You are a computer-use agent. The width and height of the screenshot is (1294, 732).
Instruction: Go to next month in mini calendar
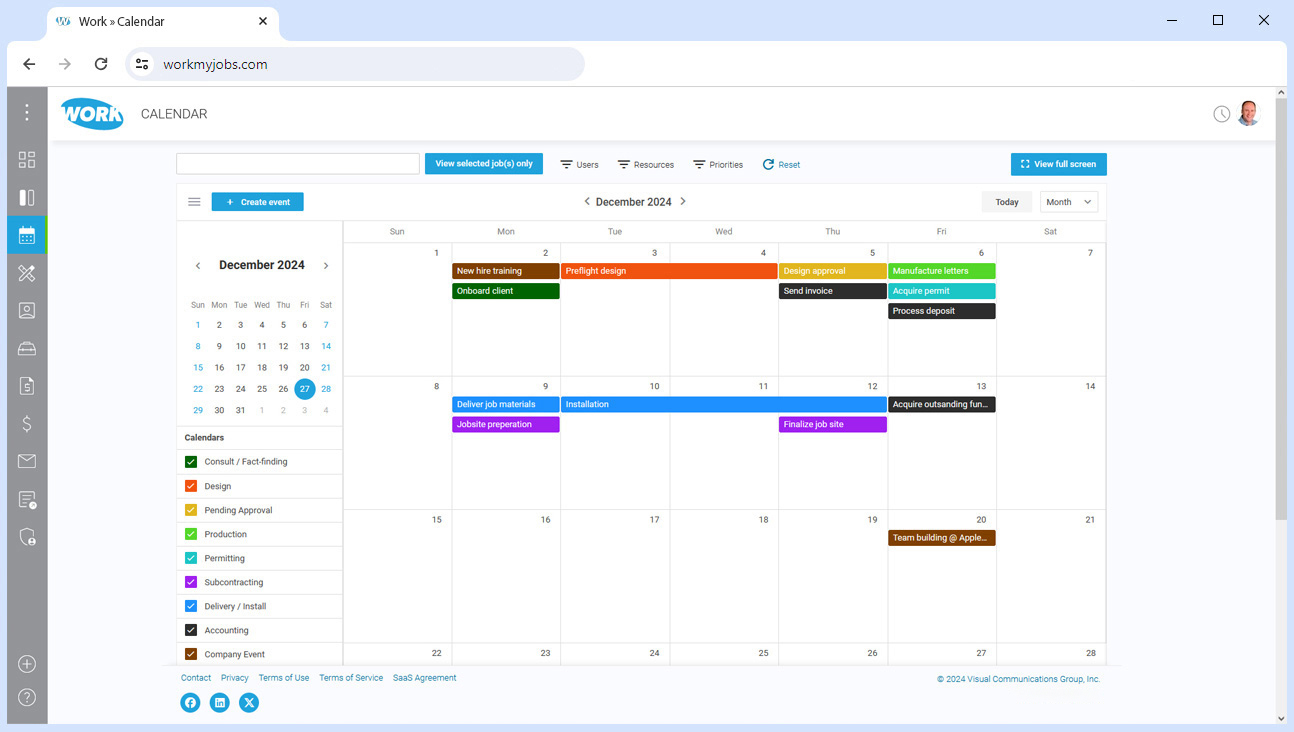[x=326, y=266]
